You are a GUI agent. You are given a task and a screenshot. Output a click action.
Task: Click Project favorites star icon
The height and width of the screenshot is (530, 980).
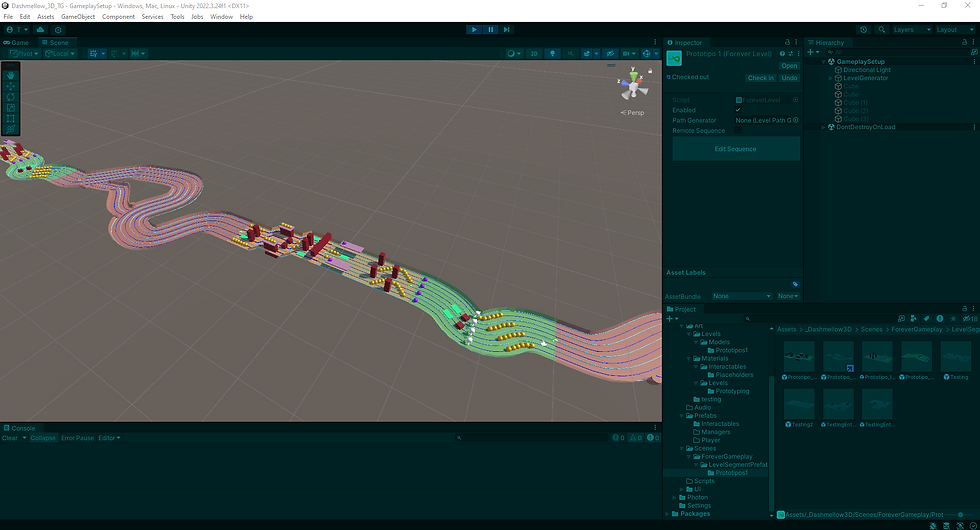[x=953, y=319]
